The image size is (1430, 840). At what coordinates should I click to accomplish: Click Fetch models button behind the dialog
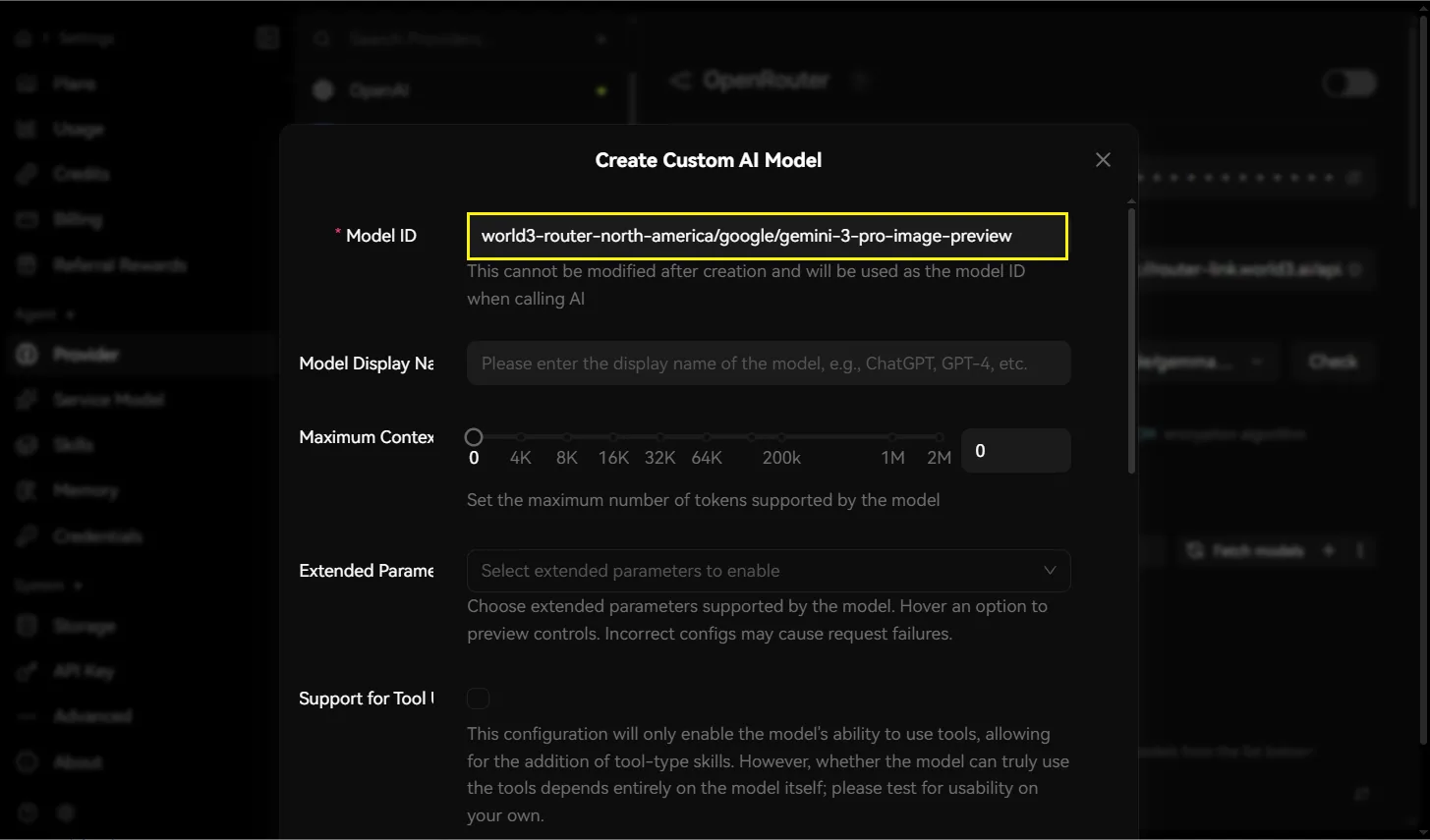tap(1245, 550)
